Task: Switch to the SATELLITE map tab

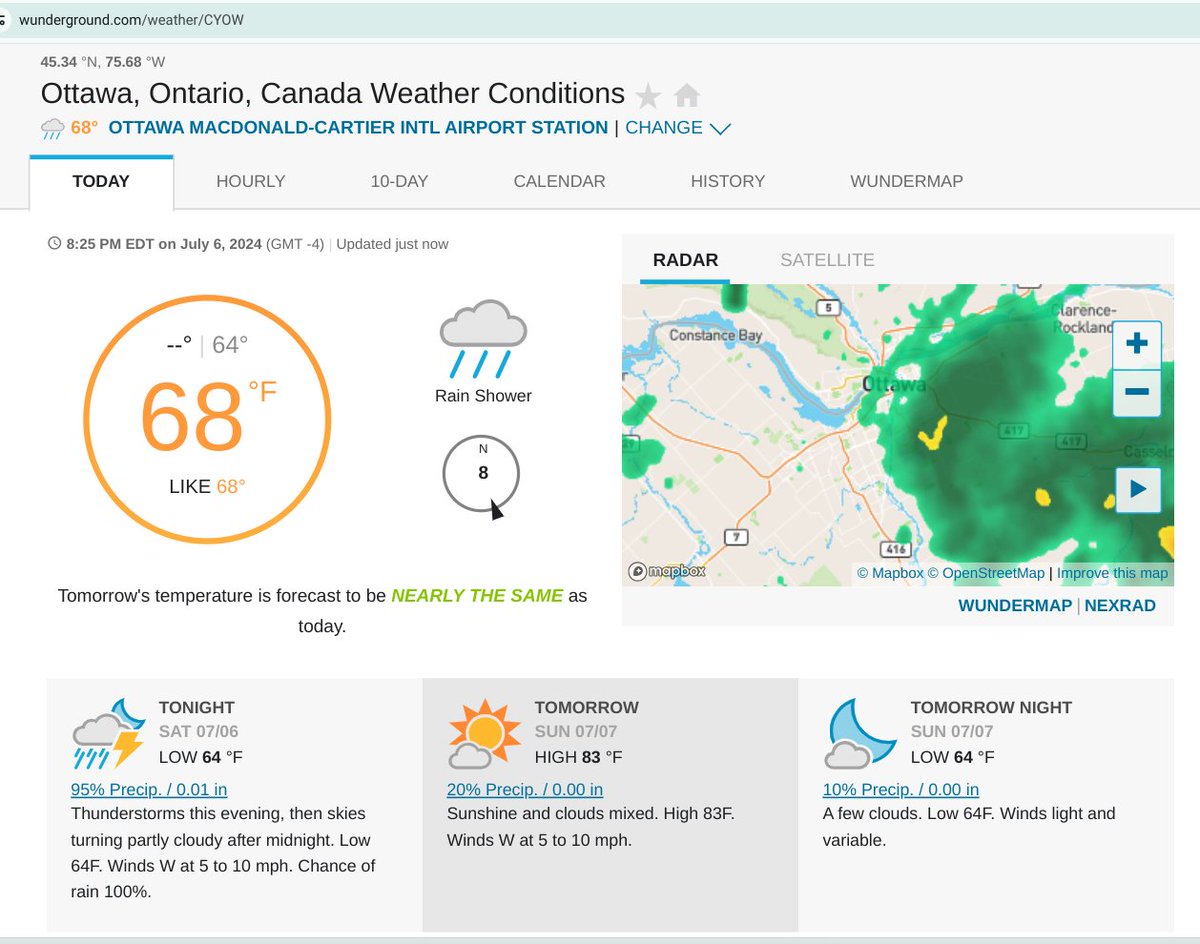Action: click(x=827, y=260)
